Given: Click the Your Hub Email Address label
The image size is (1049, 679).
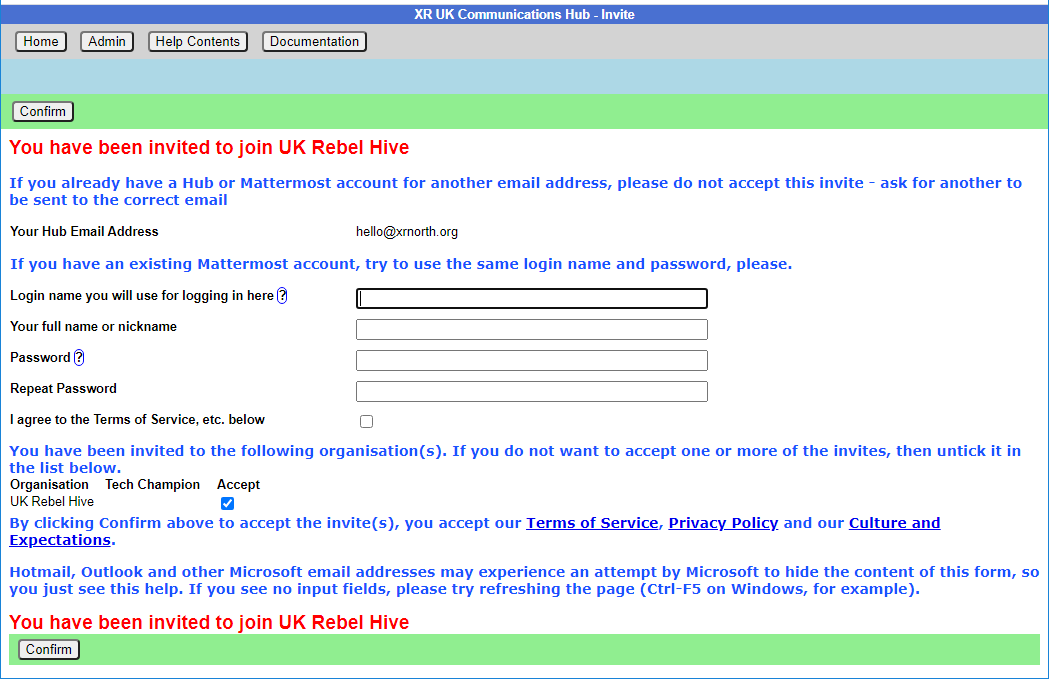Looking at the screenshot, I should coord(84,231).
